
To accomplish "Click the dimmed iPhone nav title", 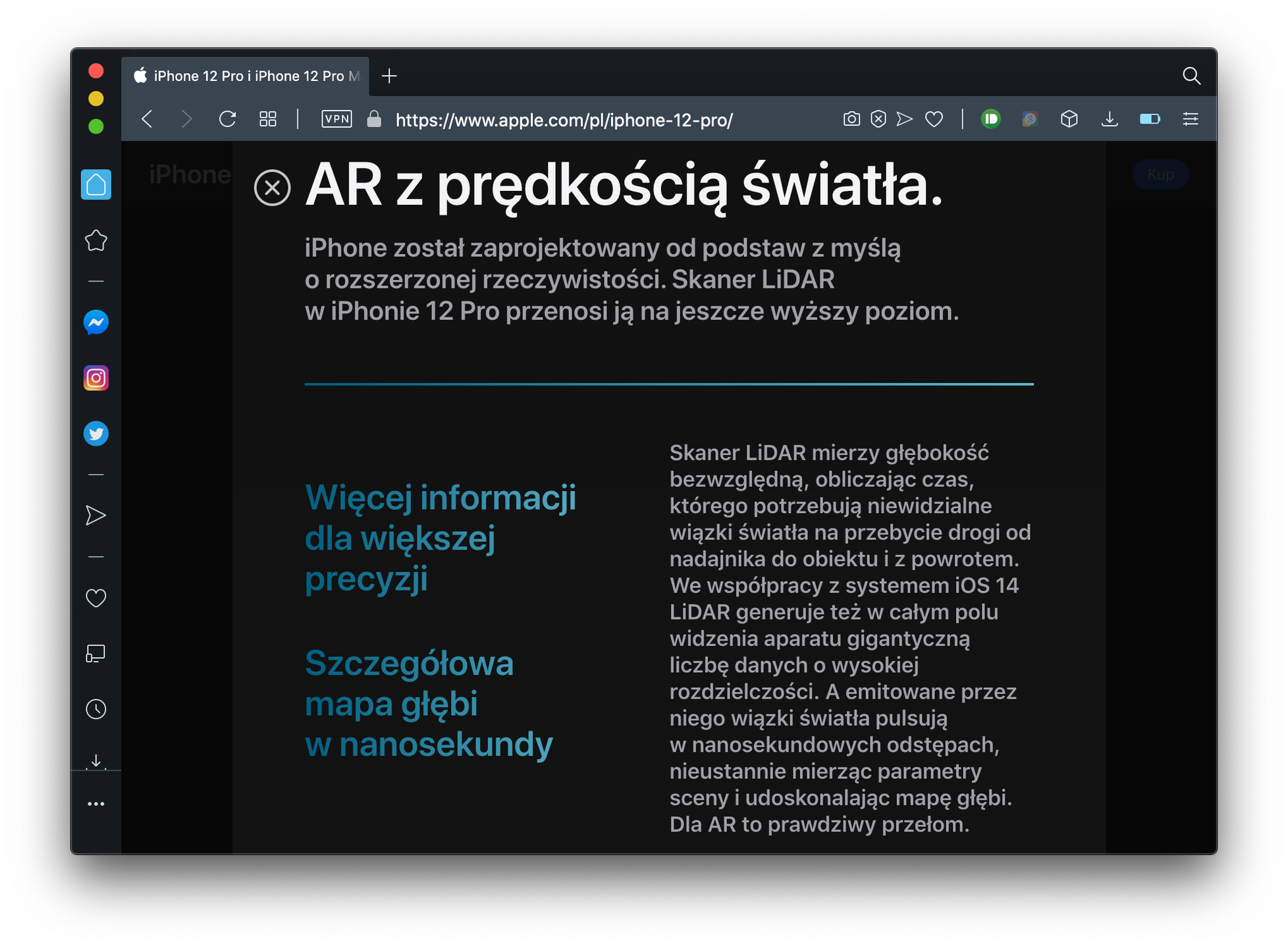I will click(190, 174).
